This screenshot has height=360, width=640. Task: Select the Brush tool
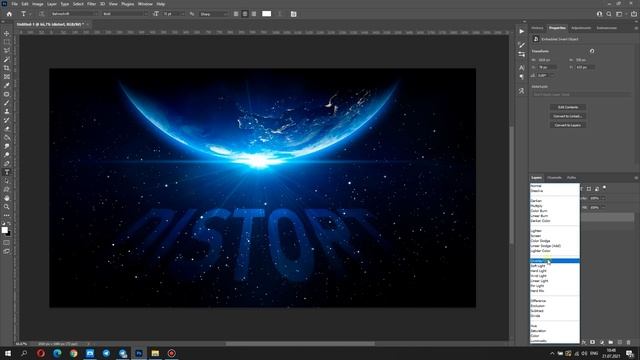pos(7,103)
